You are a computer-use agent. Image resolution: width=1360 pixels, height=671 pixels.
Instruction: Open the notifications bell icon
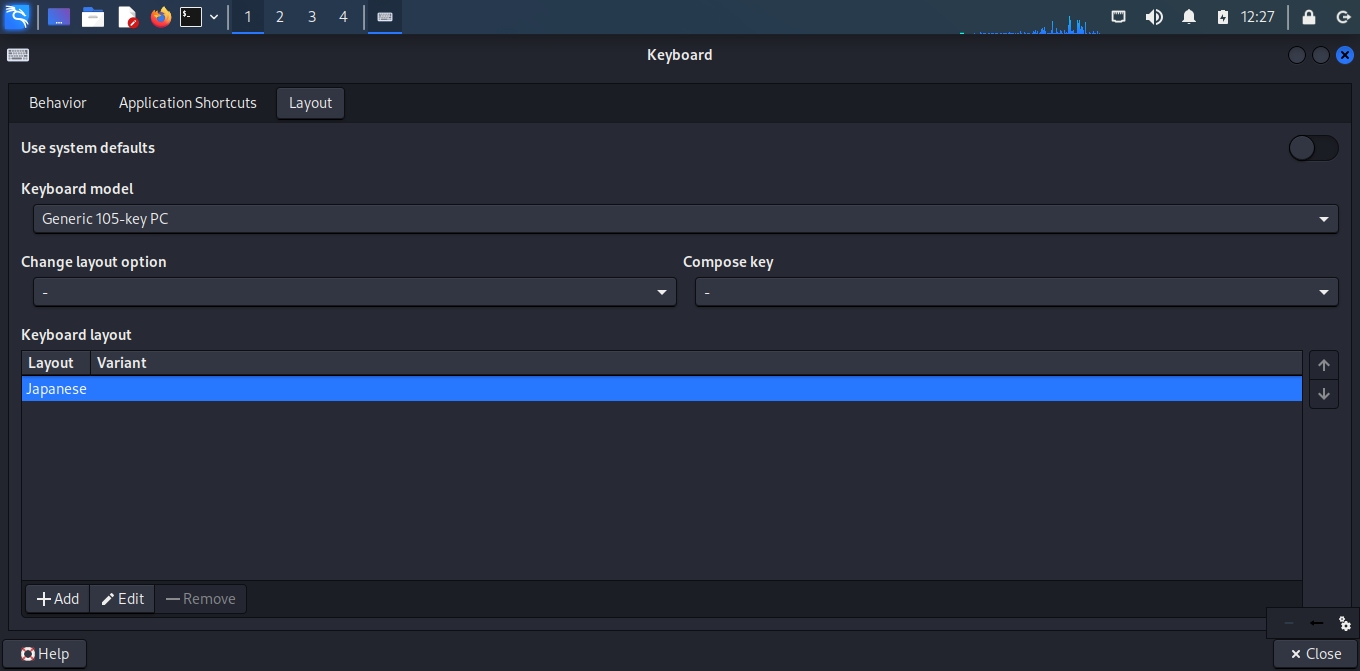(1189, 17)
